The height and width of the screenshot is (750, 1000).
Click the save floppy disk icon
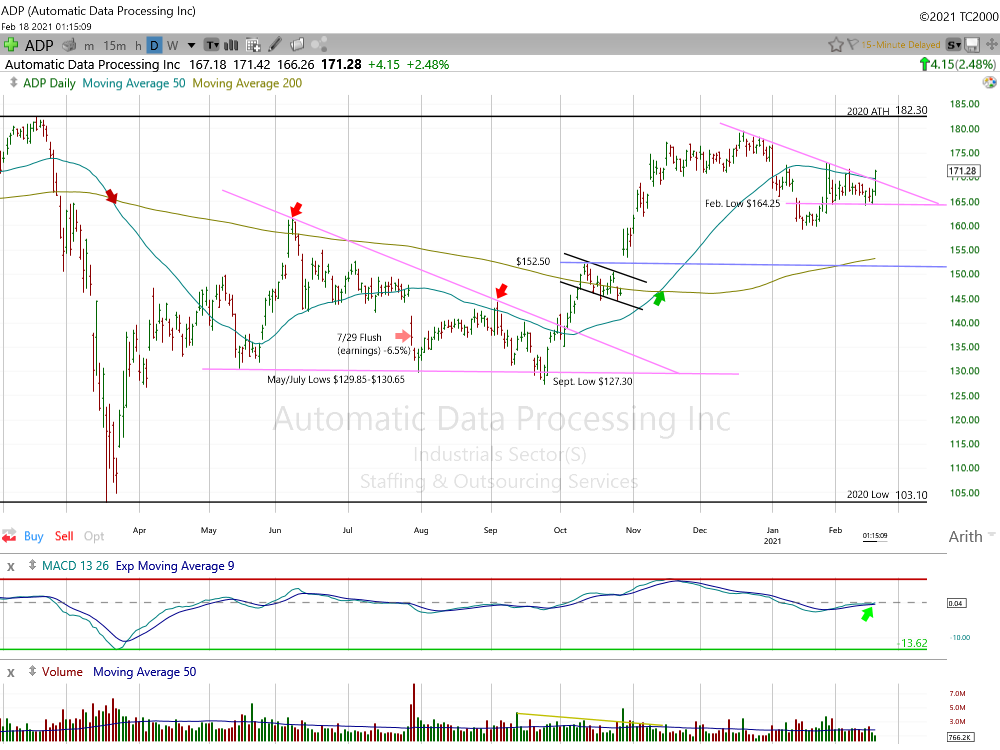tap(972, 45)
